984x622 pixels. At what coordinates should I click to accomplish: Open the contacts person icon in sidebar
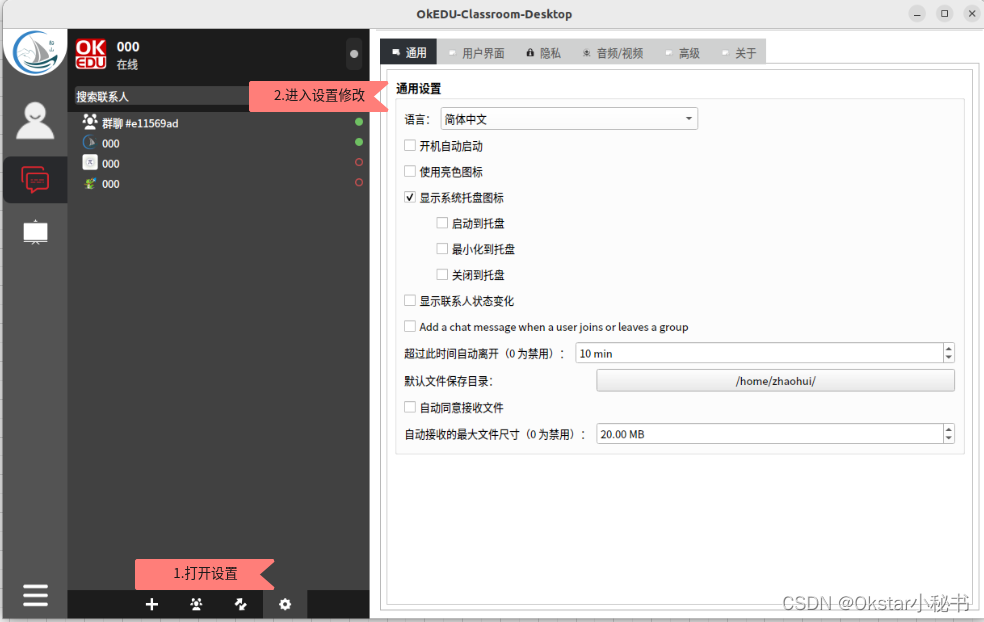[x=35, y=121]
